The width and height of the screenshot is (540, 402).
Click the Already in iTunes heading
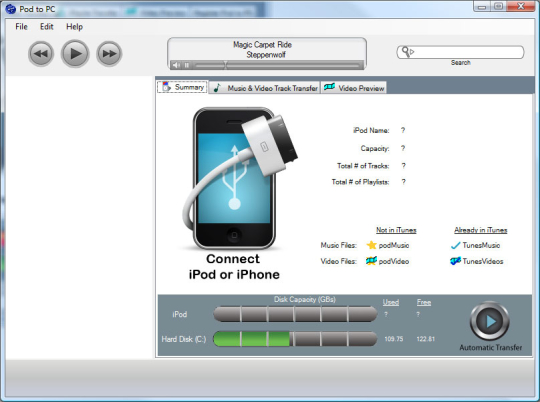pos(480,230)
